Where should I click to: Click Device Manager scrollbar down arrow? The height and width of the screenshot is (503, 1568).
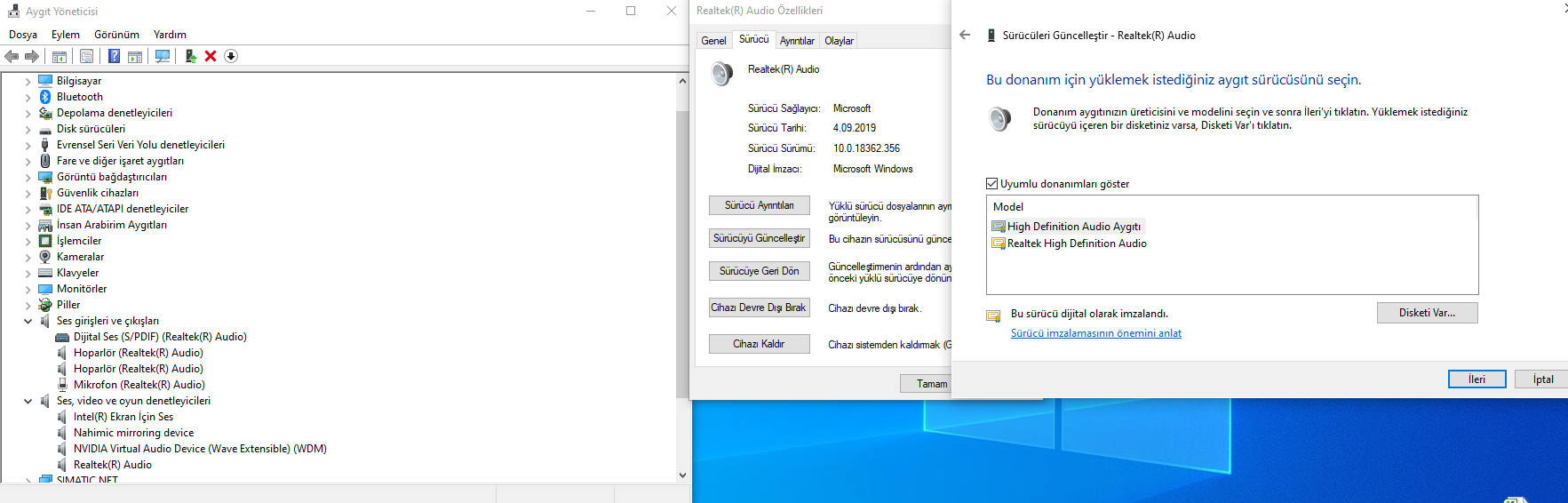click(682, 475)
